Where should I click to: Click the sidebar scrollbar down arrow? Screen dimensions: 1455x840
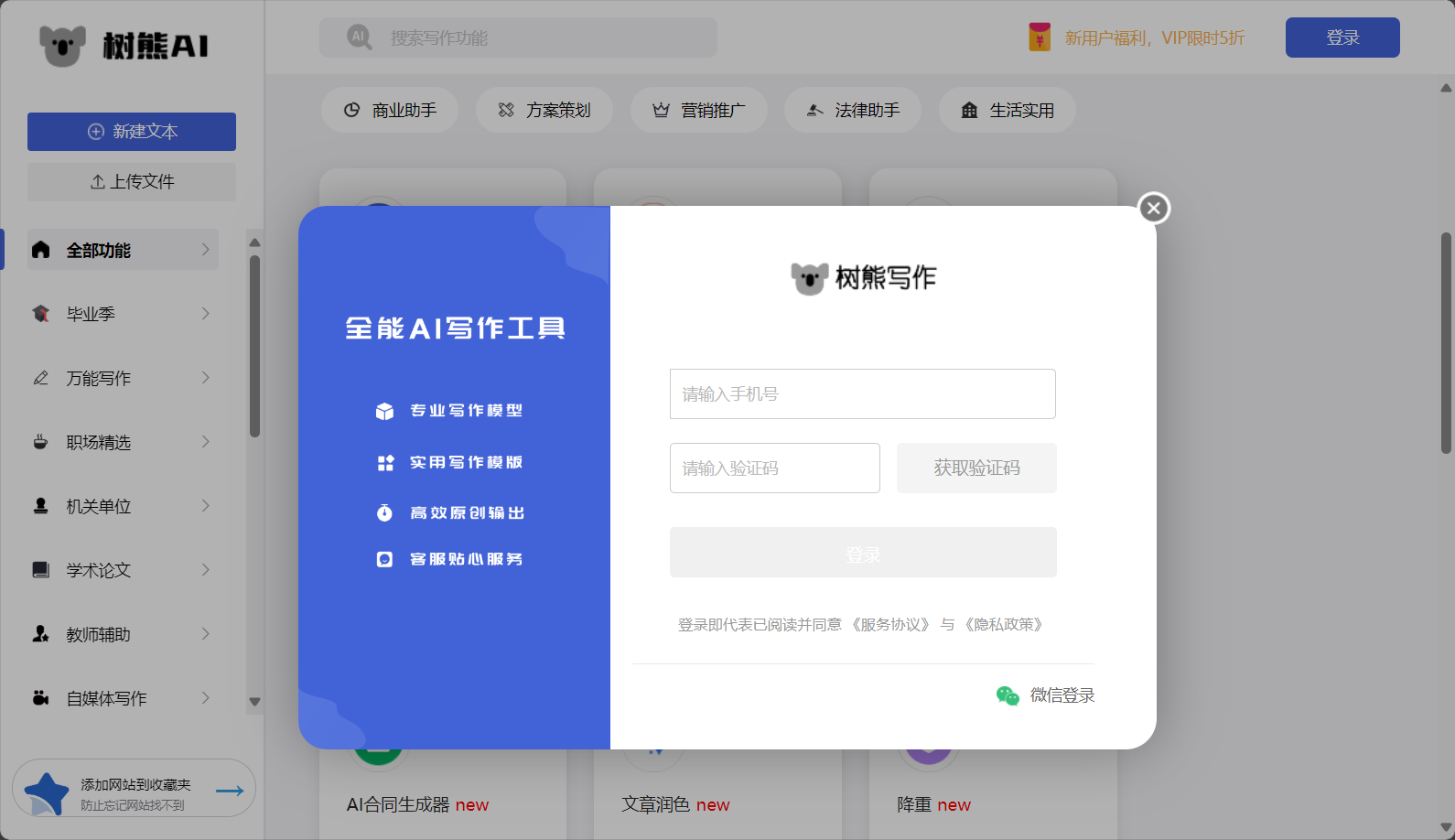click(x=254, y=703)
